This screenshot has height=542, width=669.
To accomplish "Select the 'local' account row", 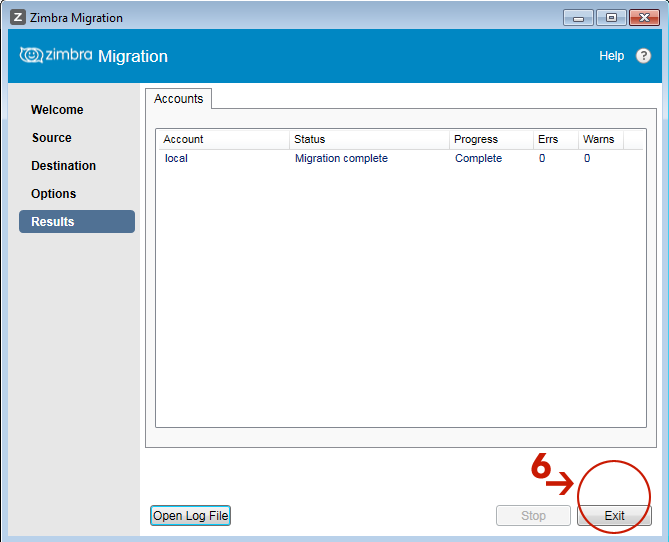I will click(401, 158).
